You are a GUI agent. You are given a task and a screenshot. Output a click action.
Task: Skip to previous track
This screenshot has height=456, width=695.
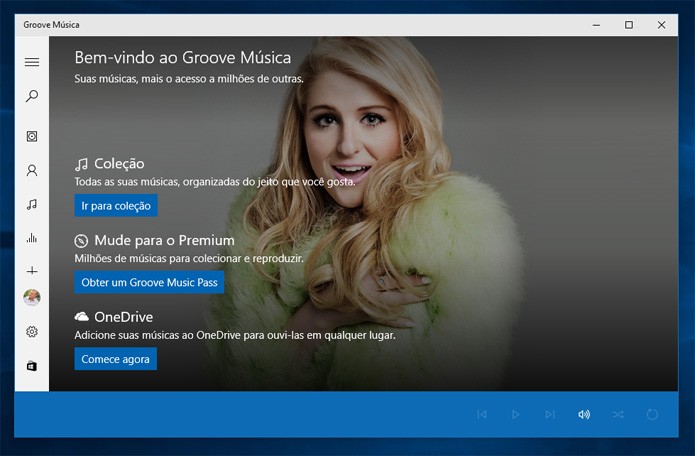(482, 414)
